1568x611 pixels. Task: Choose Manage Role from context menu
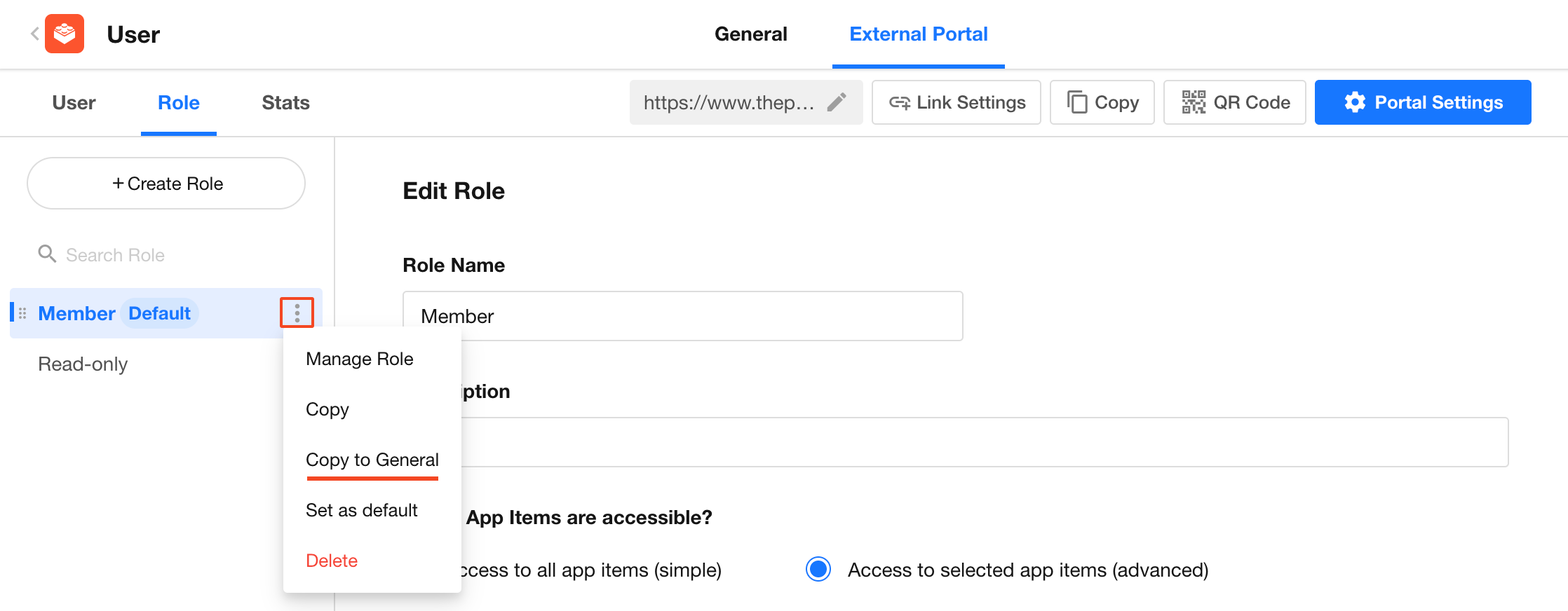click(360, 359)
